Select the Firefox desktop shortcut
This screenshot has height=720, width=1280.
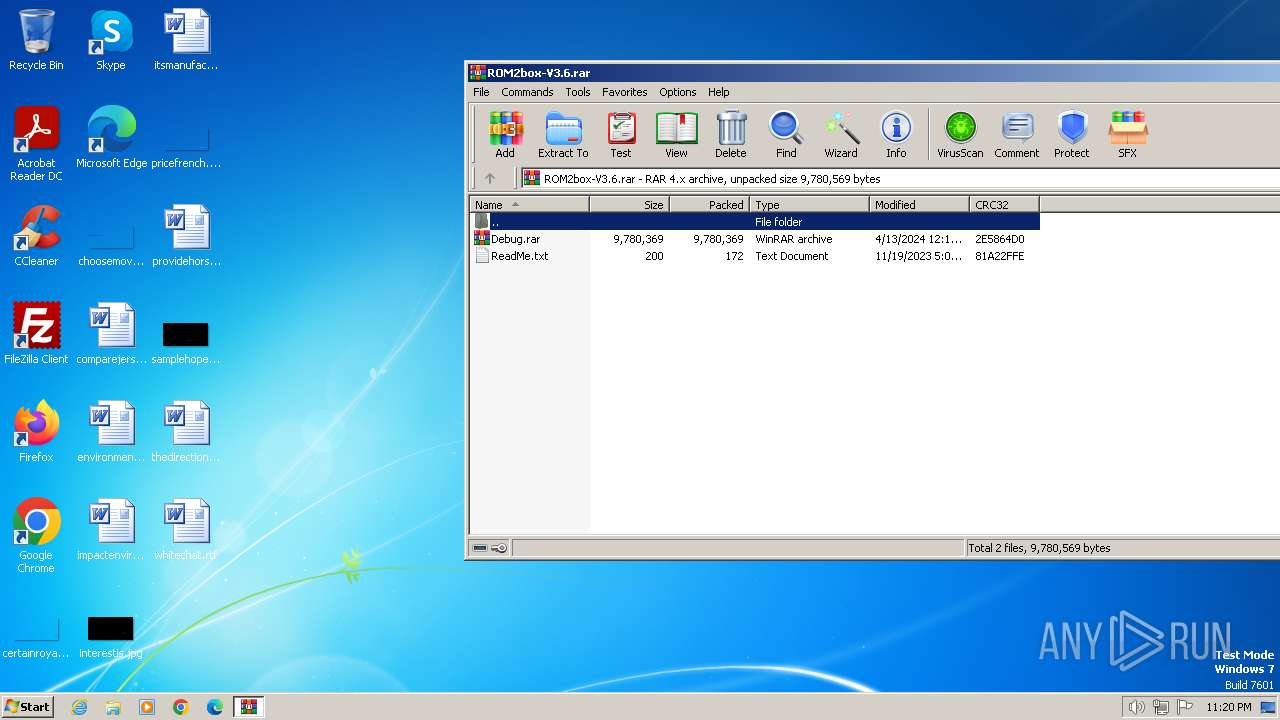tap(36, 432)
